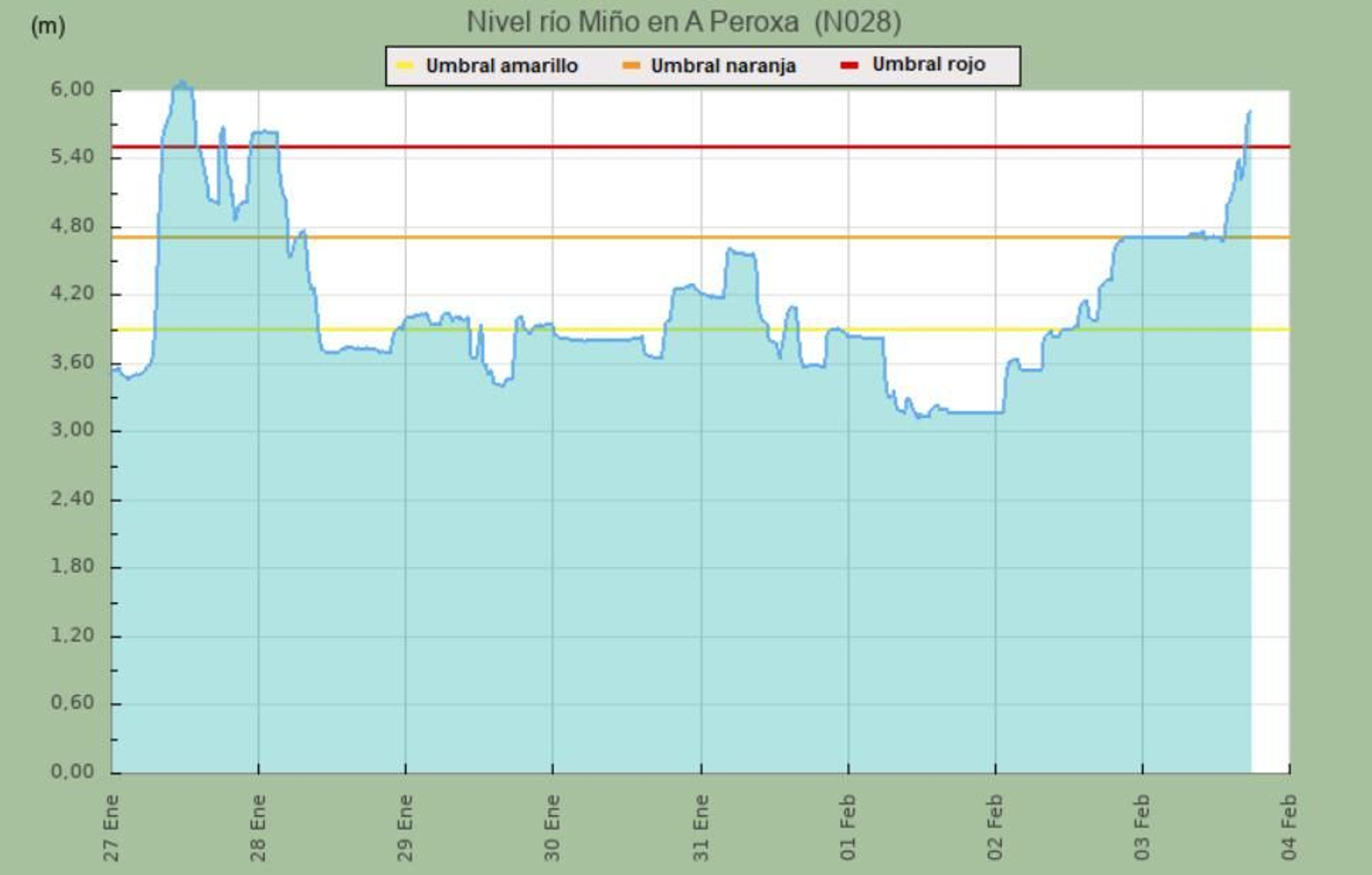
Task: Click the (m) unit label
Action: (48, 26)
